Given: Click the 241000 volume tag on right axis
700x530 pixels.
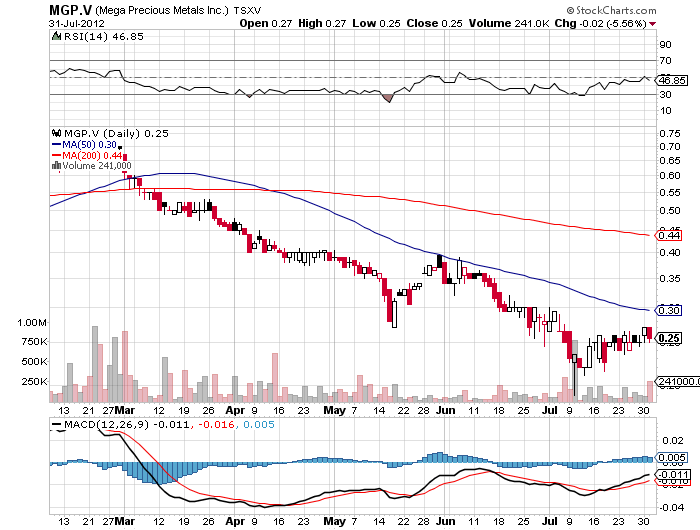Looking at the screenshot, I should (x=678, y=381).
